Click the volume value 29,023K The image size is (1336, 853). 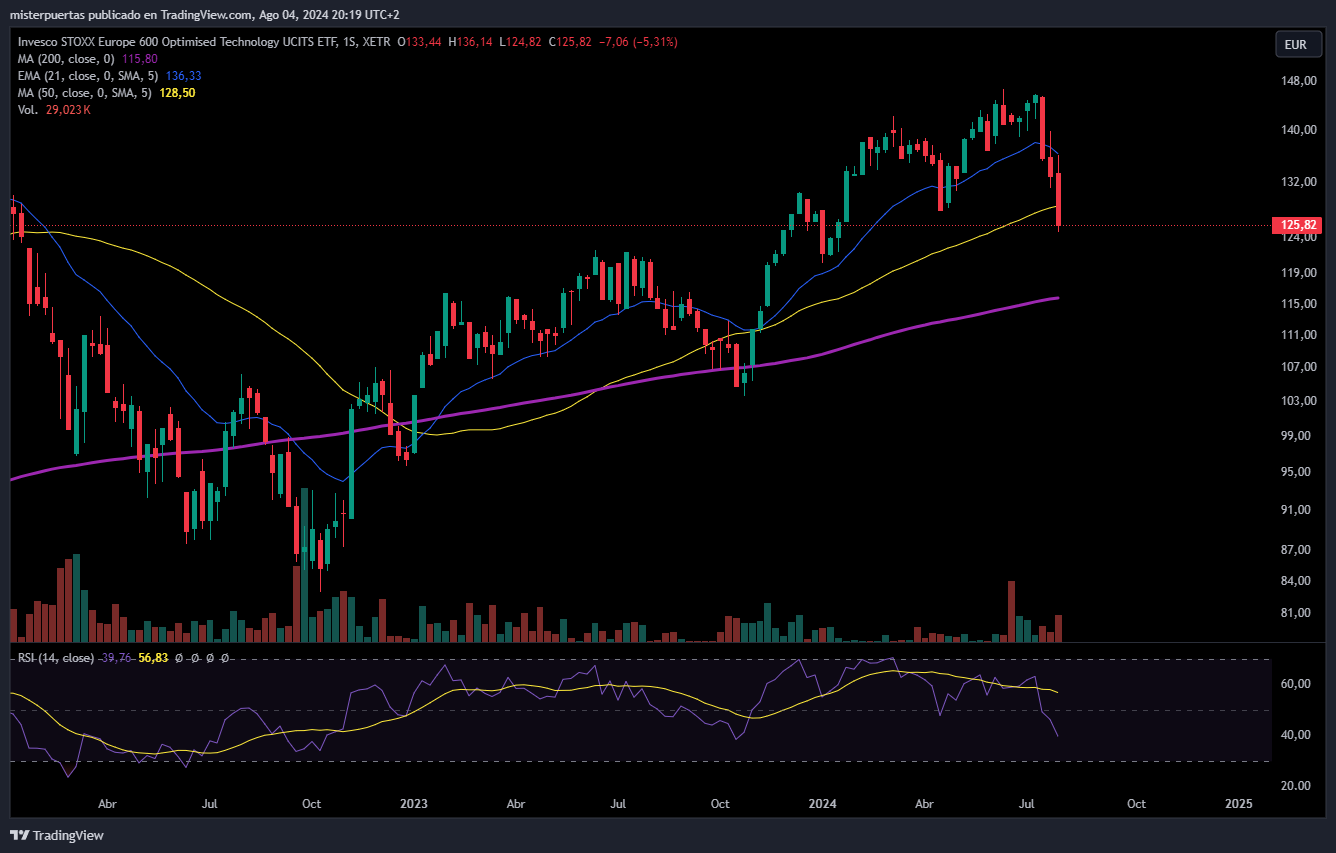(x=69, y=109)
